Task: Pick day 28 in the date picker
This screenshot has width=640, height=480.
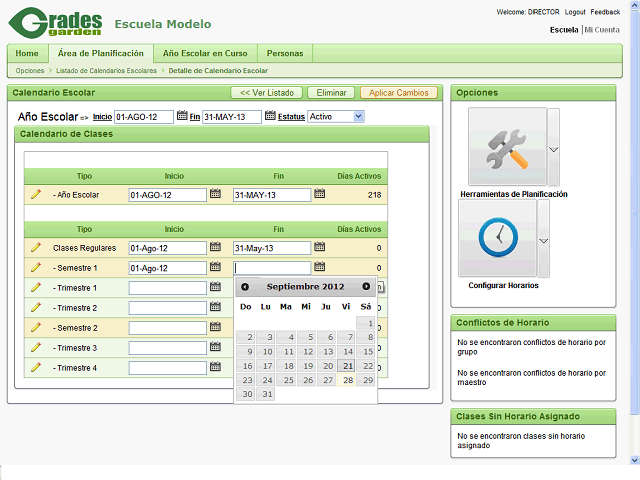Action: [x=346, y=380]
